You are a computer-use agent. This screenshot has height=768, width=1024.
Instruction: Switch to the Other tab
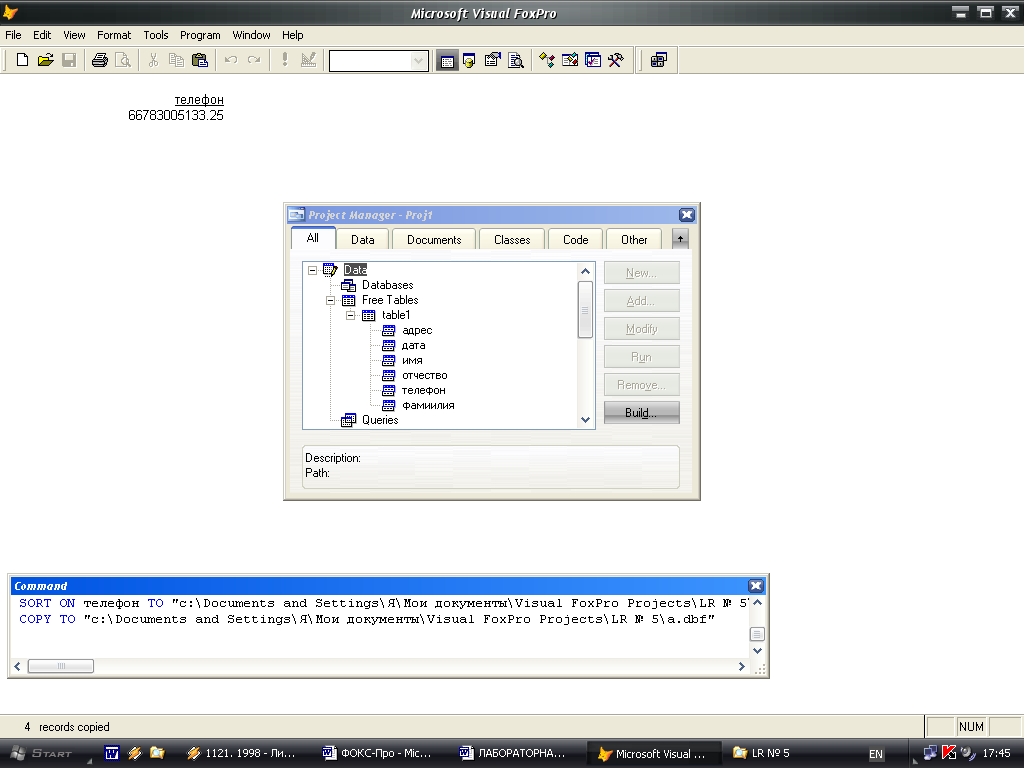[x=634, y=240]
